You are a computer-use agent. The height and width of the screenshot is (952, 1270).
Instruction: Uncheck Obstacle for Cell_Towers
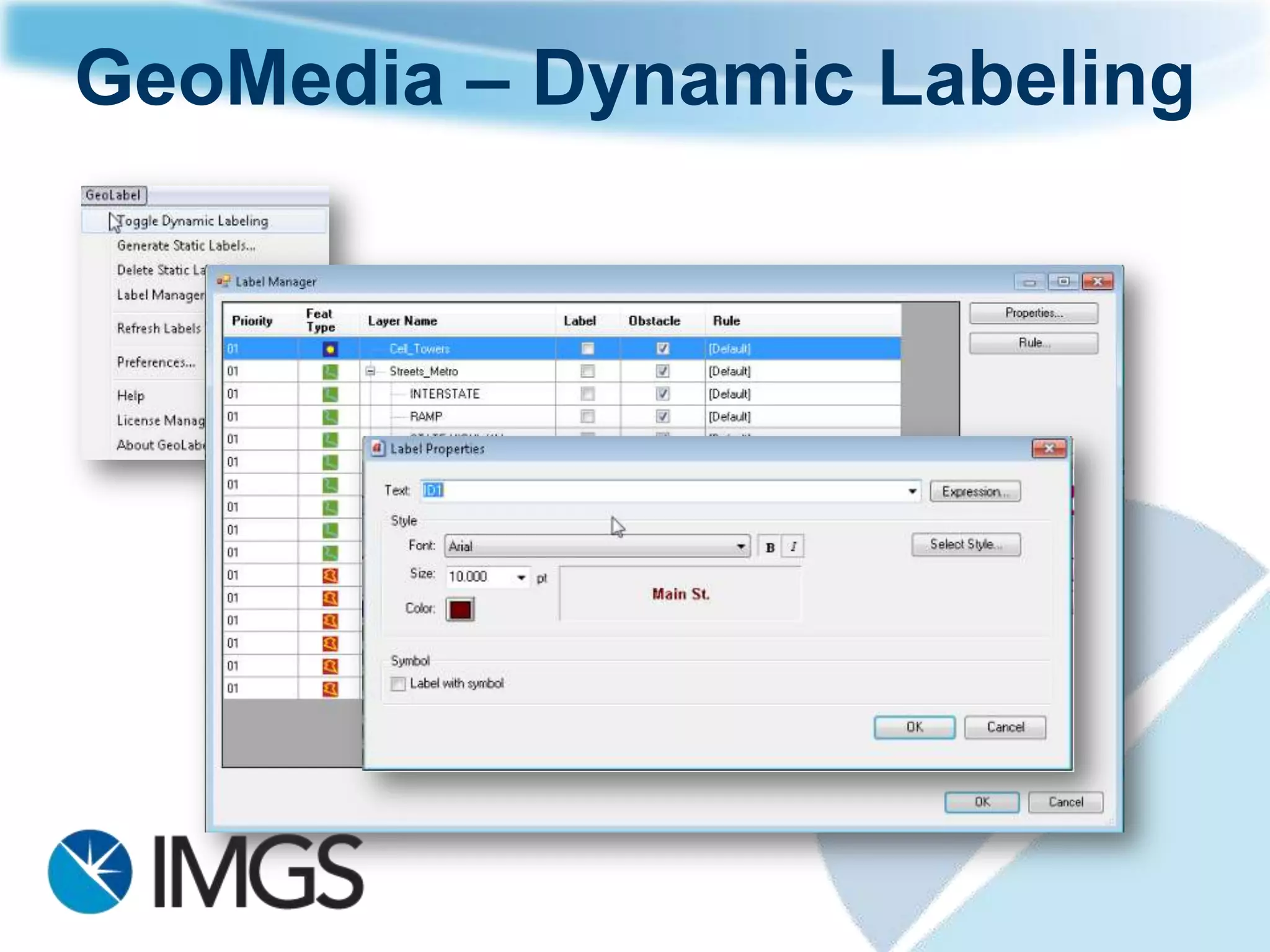click(x=662, y=349)
